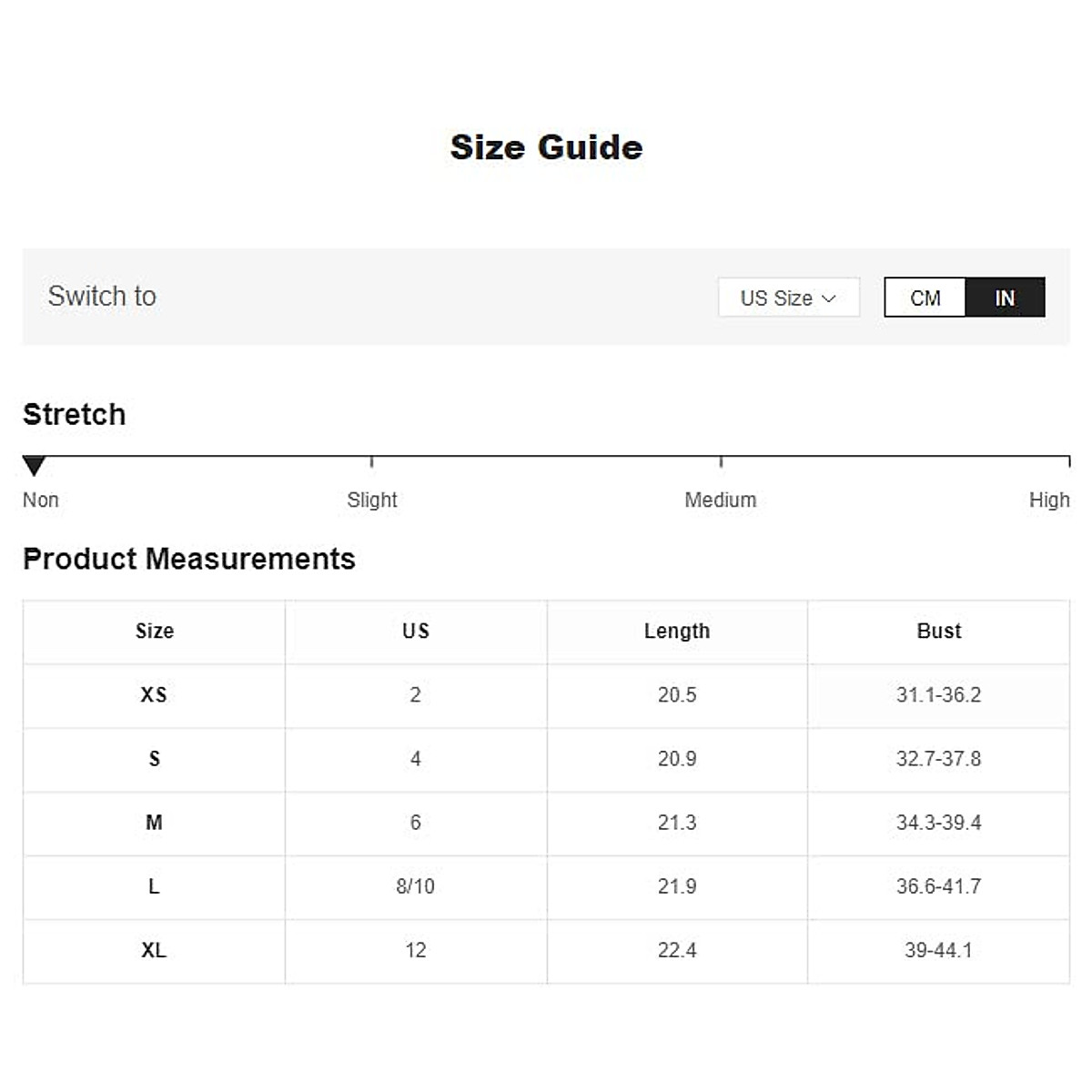Select the XL size row label
The width and height of the screenshot is (1092, 1092).
pyautogui.click(x=154, y=950)
